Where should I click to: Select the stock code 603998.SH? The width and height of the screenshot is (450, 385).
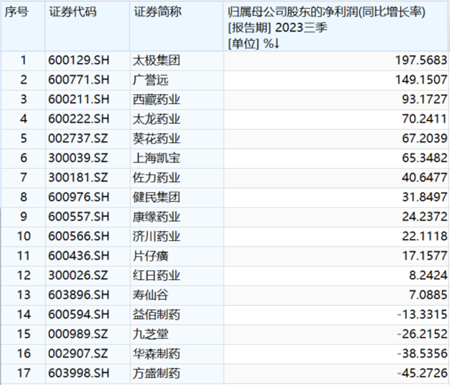(x=79, y=373)
